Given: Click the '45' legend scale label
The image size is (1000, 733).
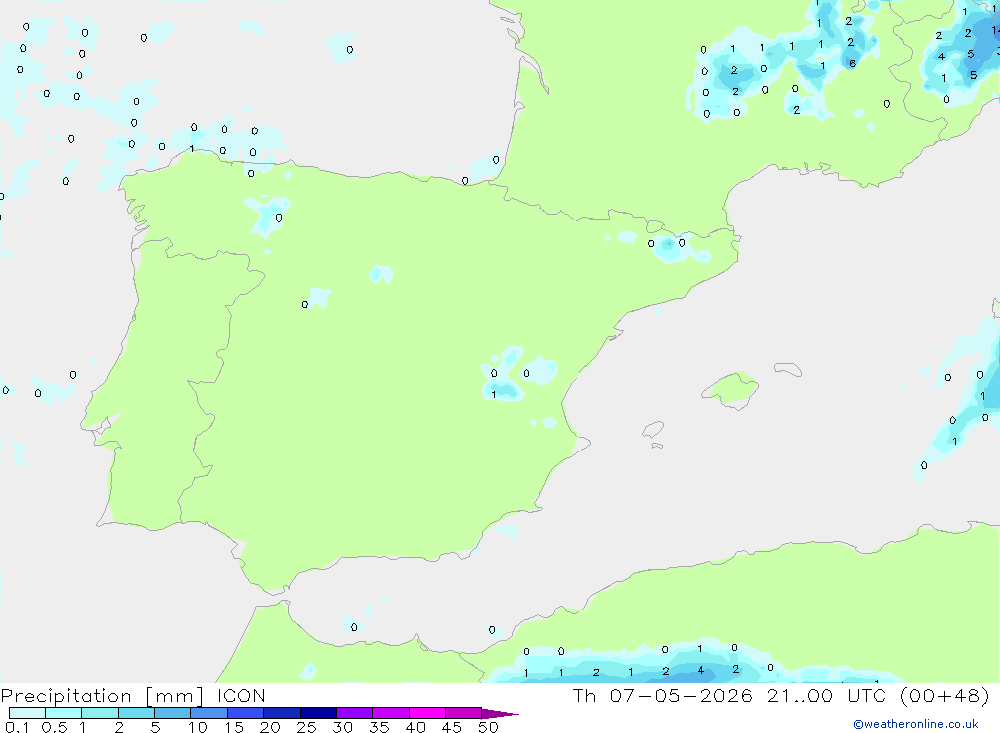Looking at the screenshot, I should click(x=452, y=727).
